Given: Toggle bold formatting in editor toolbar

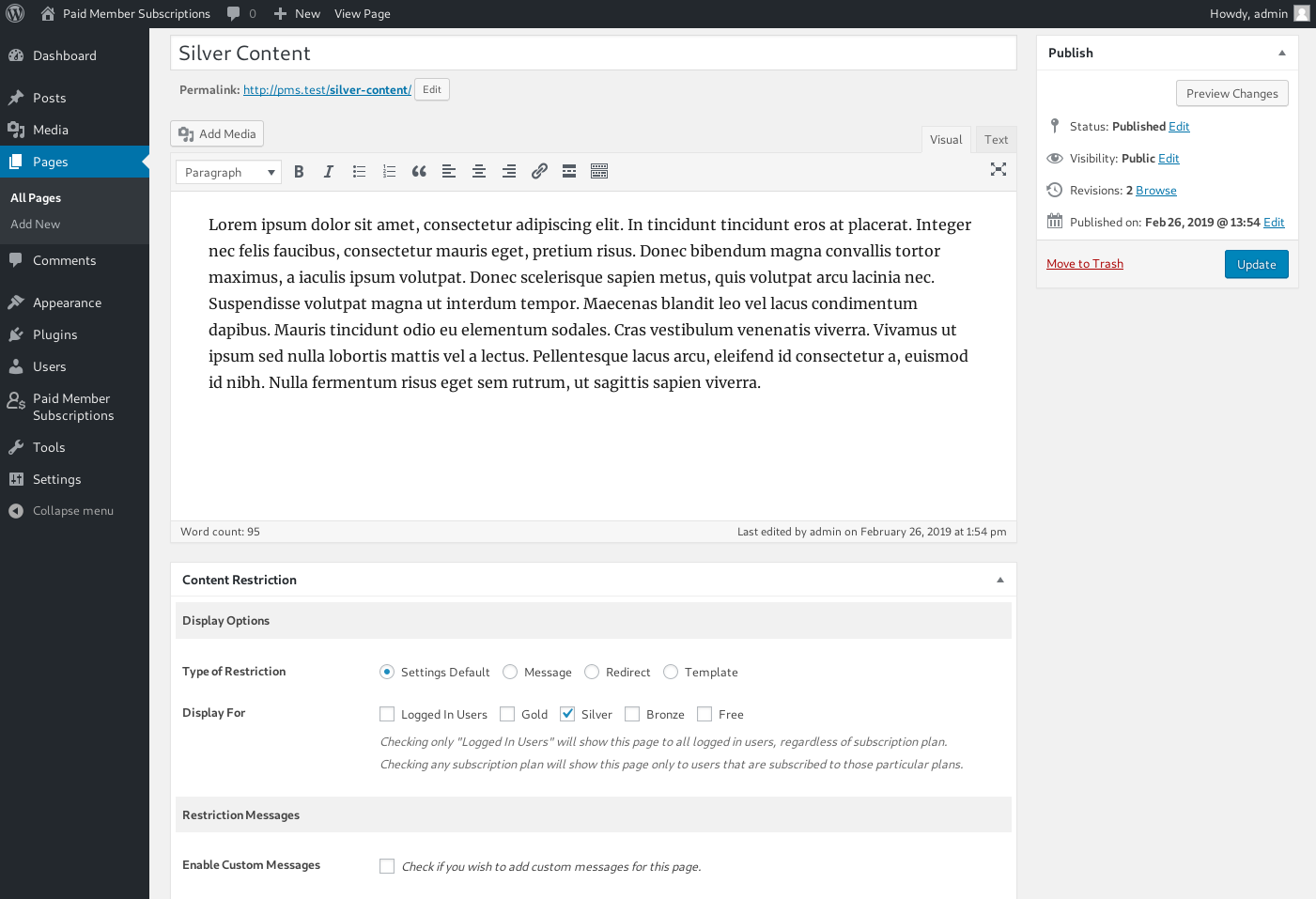Looking at the screenshot, I should tap(299, 172).
